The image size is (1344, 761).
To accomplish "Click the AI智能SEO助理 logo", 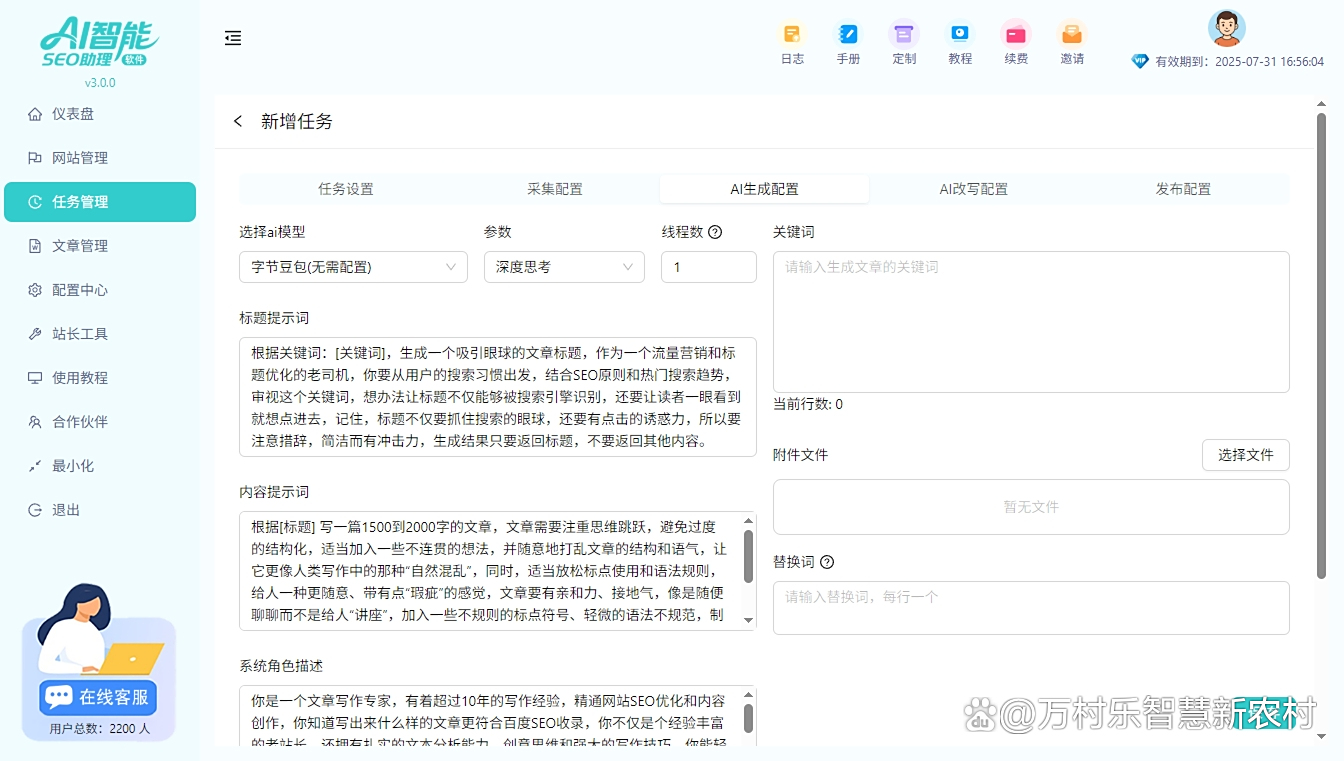I will tap(99, 43).
